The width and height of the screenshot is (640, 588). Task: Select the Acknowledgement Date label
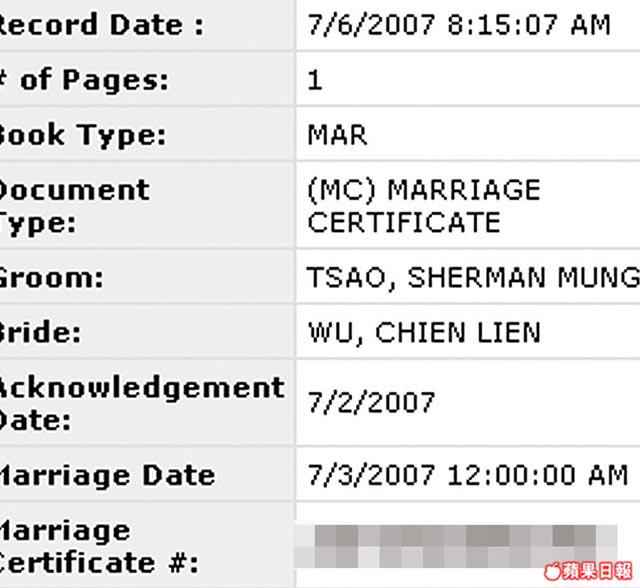click(x=141, y=404)
